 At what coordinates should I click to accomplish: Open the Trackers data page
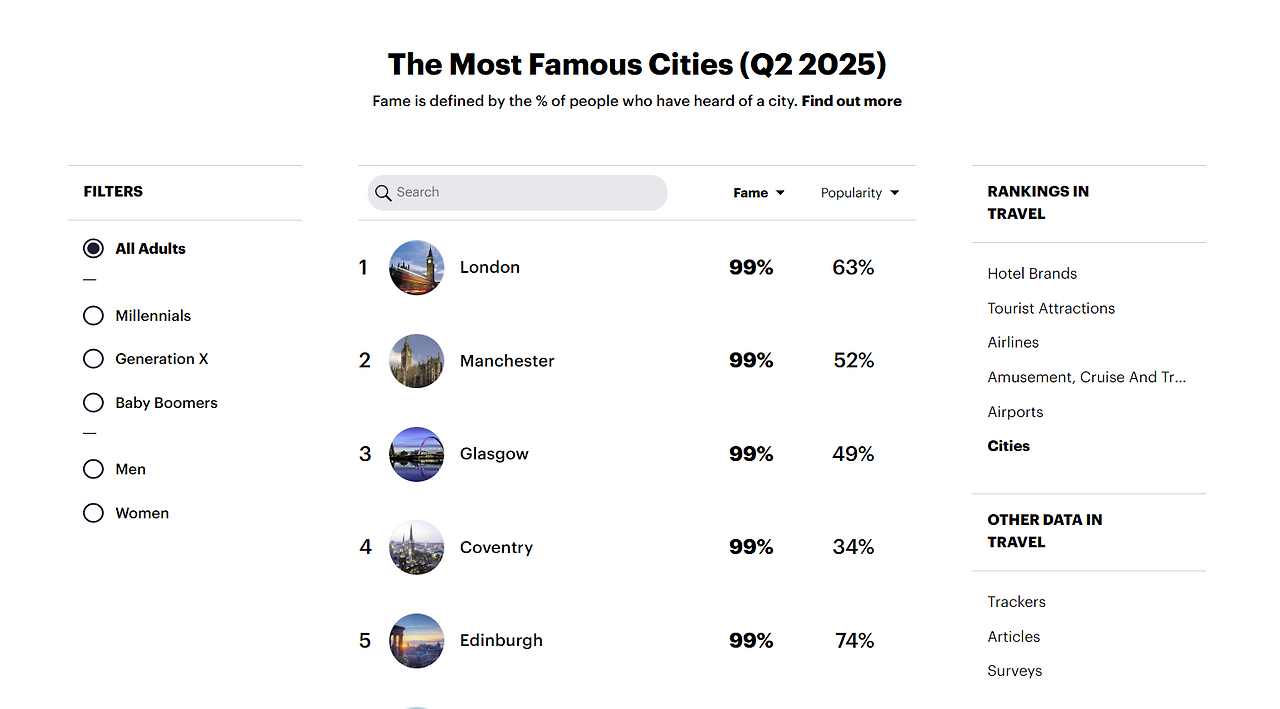pos(1016,602)
